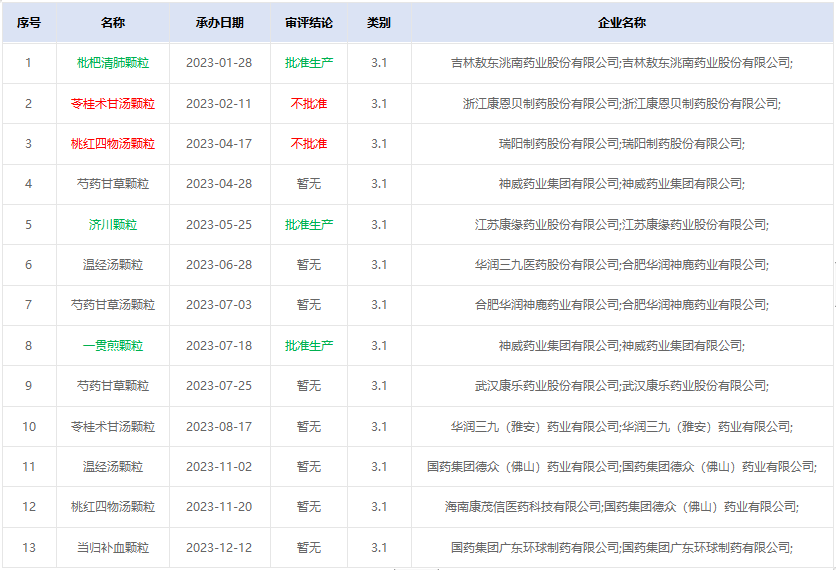Click date 2023-02-11
This screenshot has width=836, height=570.
[219, 103]
